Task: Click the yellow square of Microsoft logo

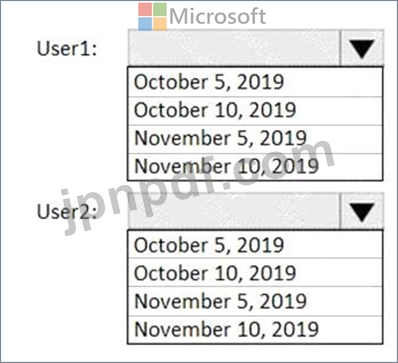Action: [160, 24]
